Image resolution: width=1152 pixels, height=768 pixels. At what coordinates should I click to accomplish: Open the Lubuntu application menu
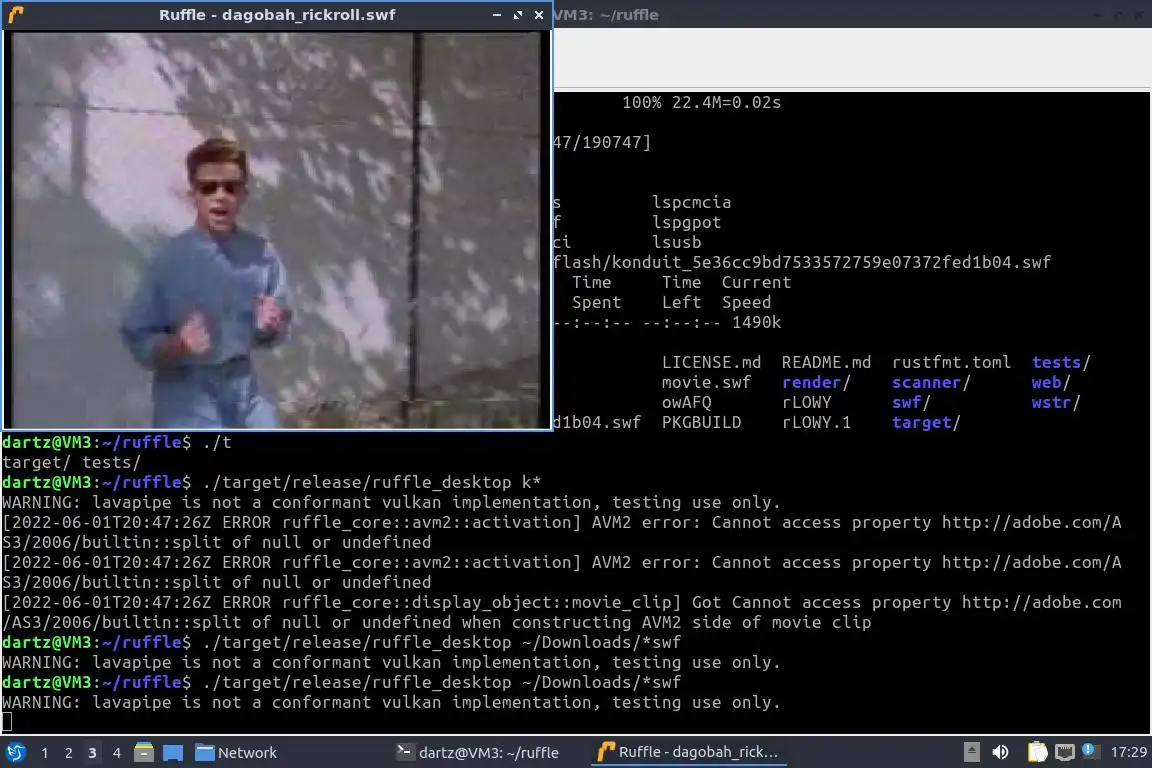[15, 752]
